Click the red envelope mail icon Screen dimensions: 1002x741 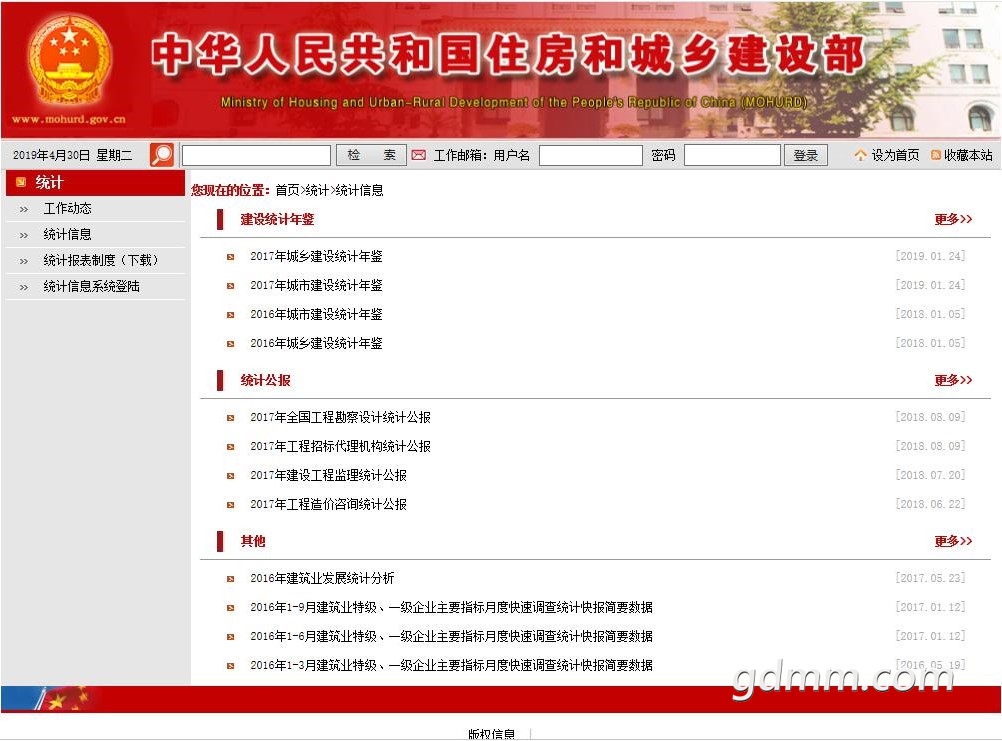pos(419,155)
